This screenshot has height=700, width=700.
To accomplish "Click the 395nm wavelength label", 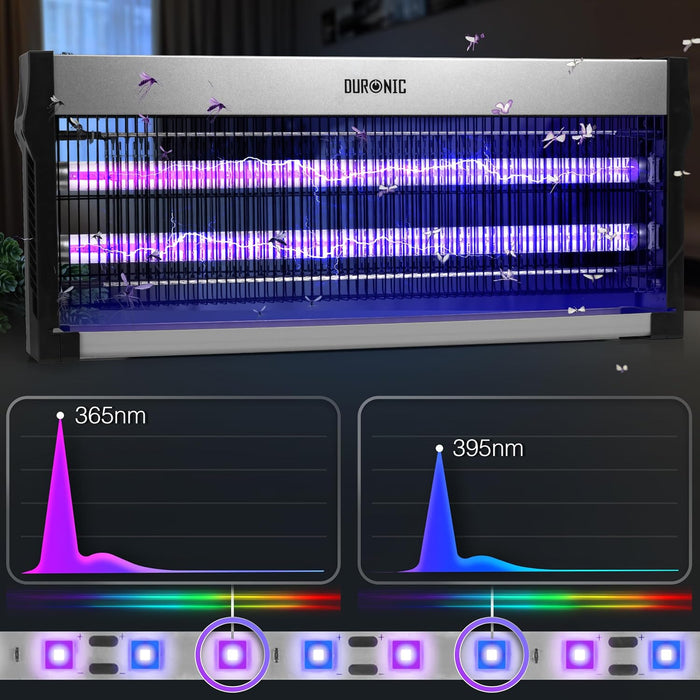I will tap(488, 448).
